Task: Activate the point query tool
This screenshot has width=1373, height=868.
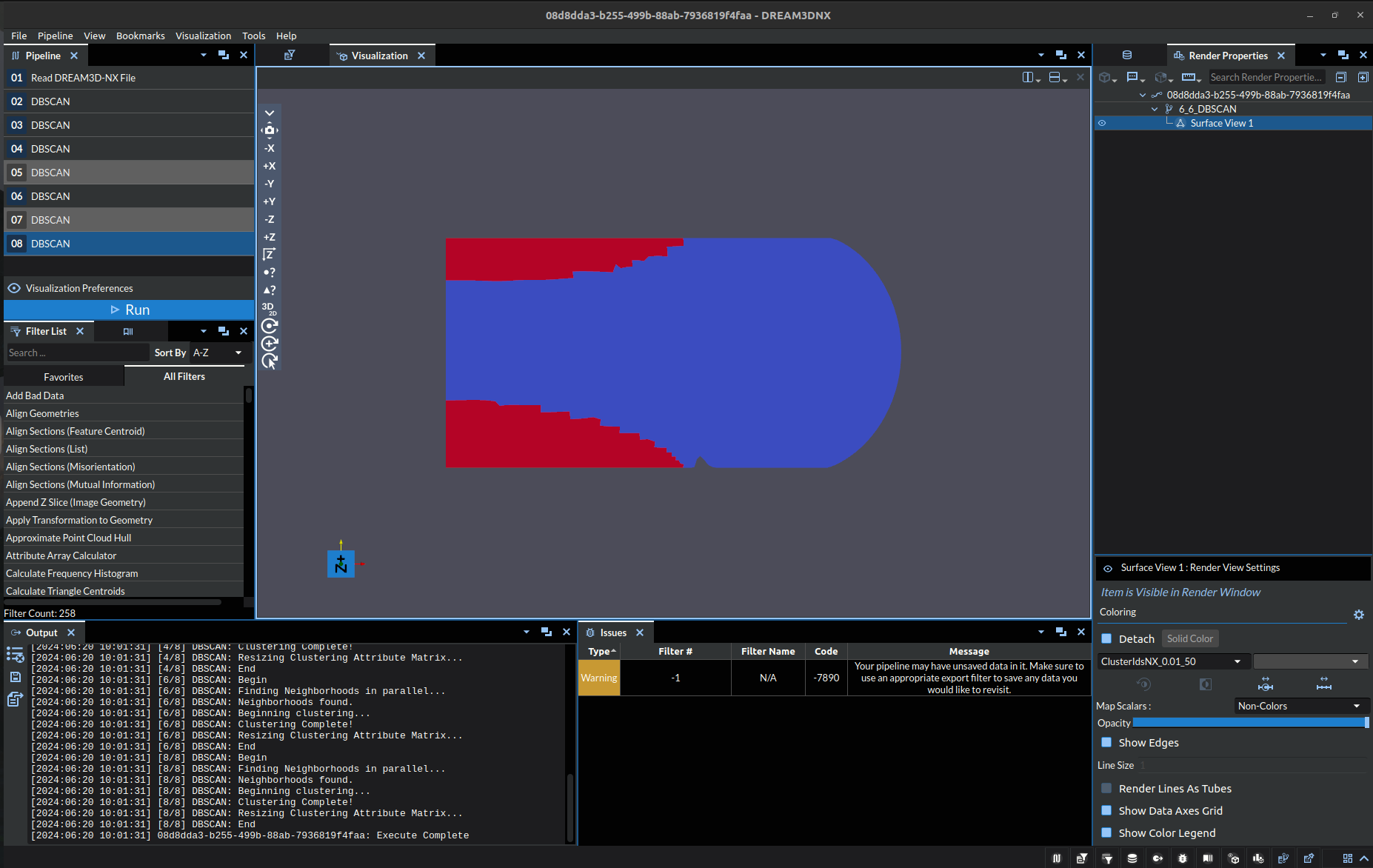Action: (270, 273)
